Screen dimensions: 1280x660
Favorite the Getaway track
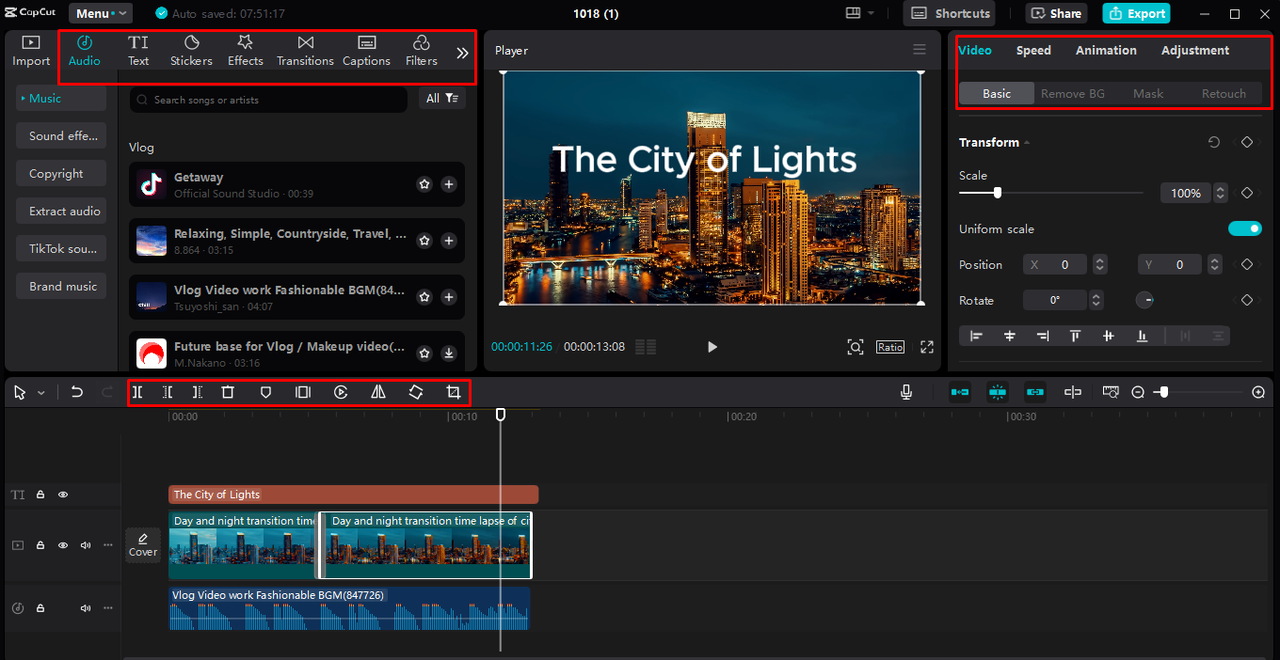tap(424, 185)
